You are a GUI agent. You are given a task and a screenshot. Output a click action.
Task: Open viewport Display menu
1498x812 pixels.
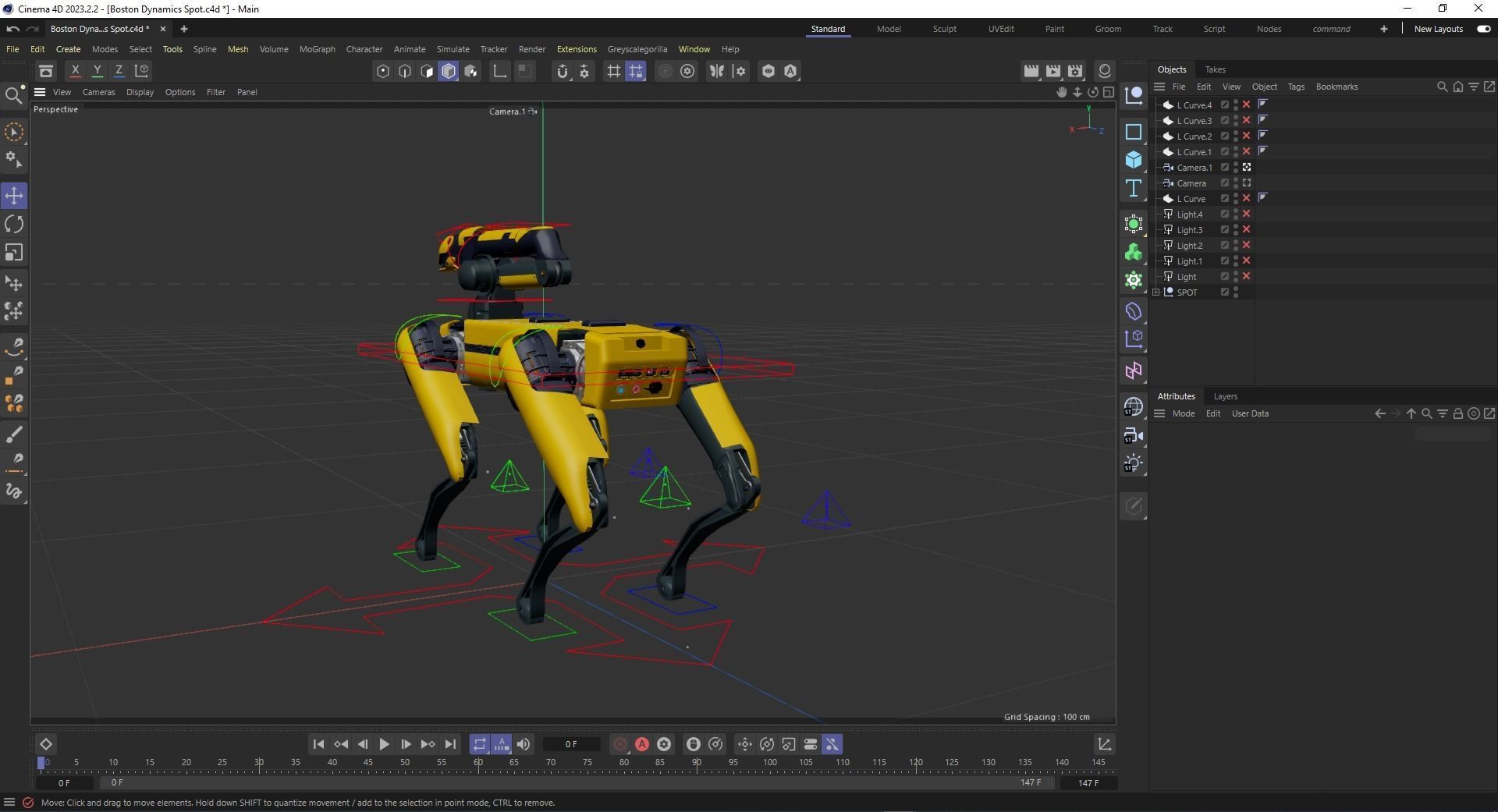[x=140, y=92]
